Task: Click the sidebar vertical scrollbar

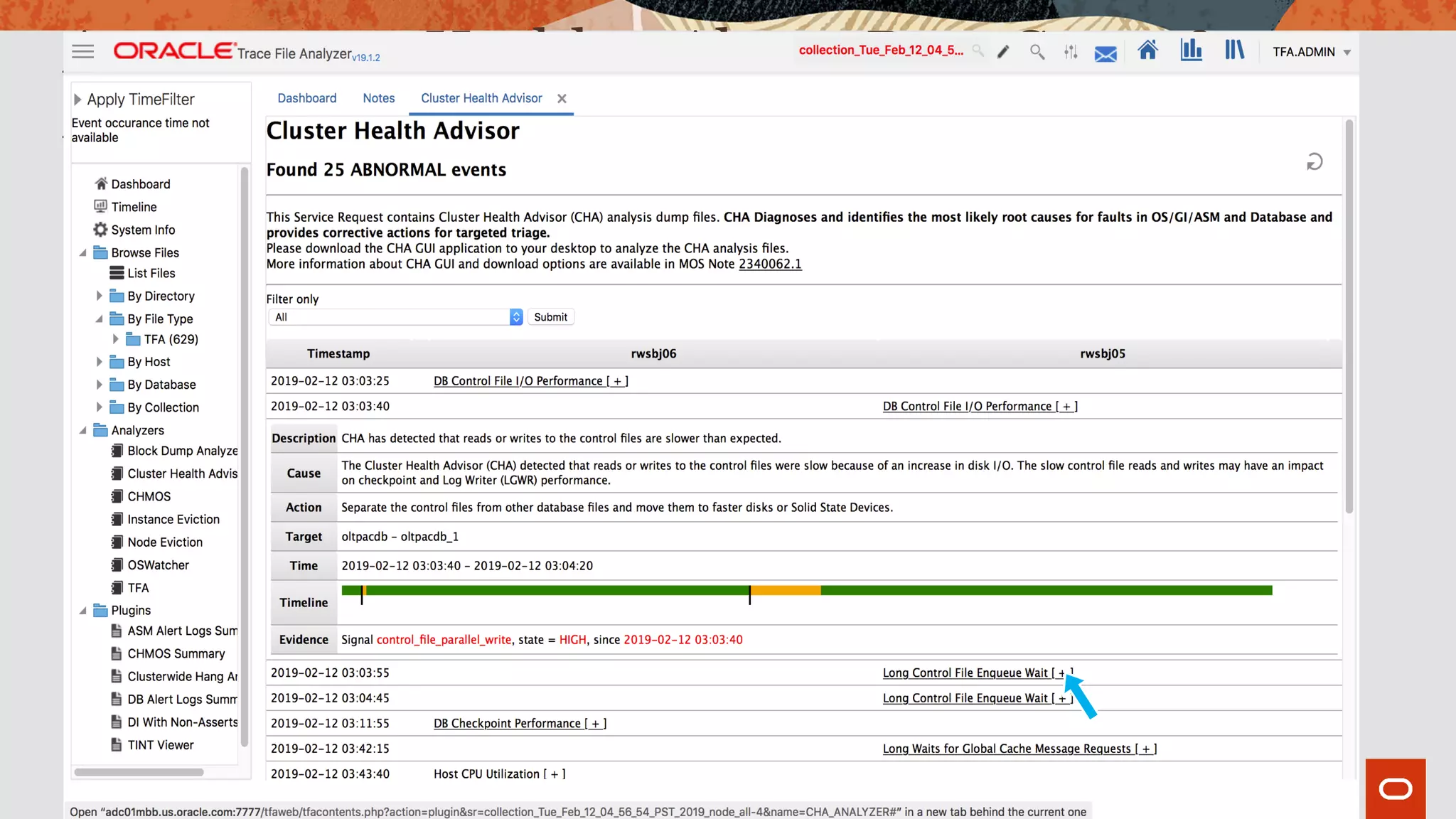Action: [245, 456]
